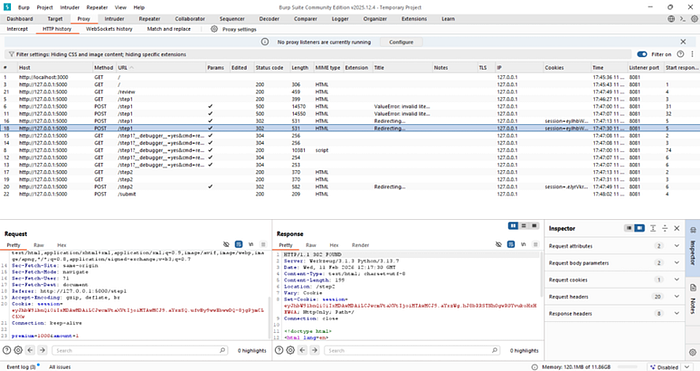Toggle hide non-printable in Request pane

tap(226, 244)
